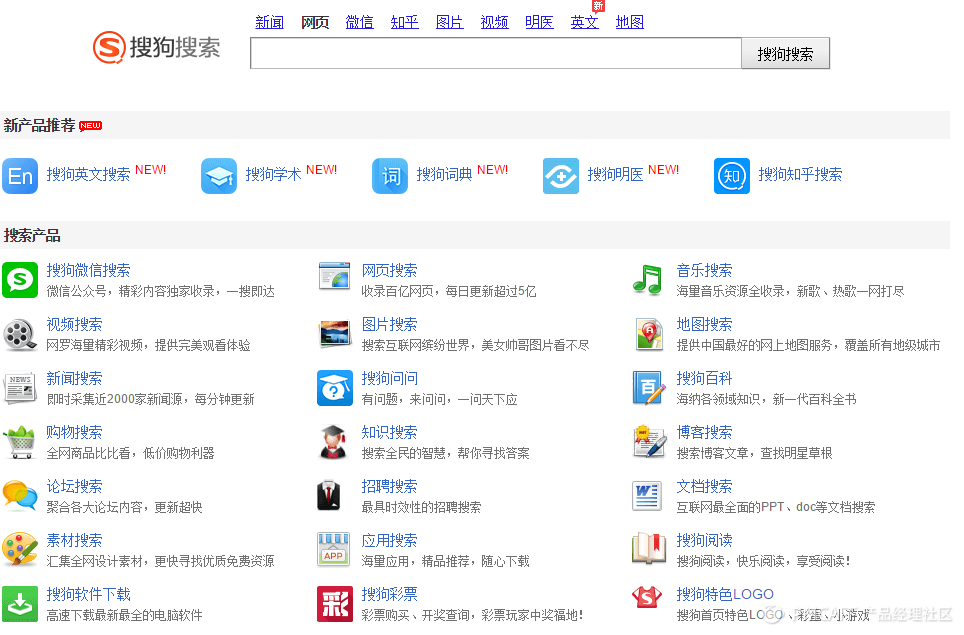The image size is (964, 635).
Task: Open the 论坛搜索 link
Action: [x=74, y=487]
